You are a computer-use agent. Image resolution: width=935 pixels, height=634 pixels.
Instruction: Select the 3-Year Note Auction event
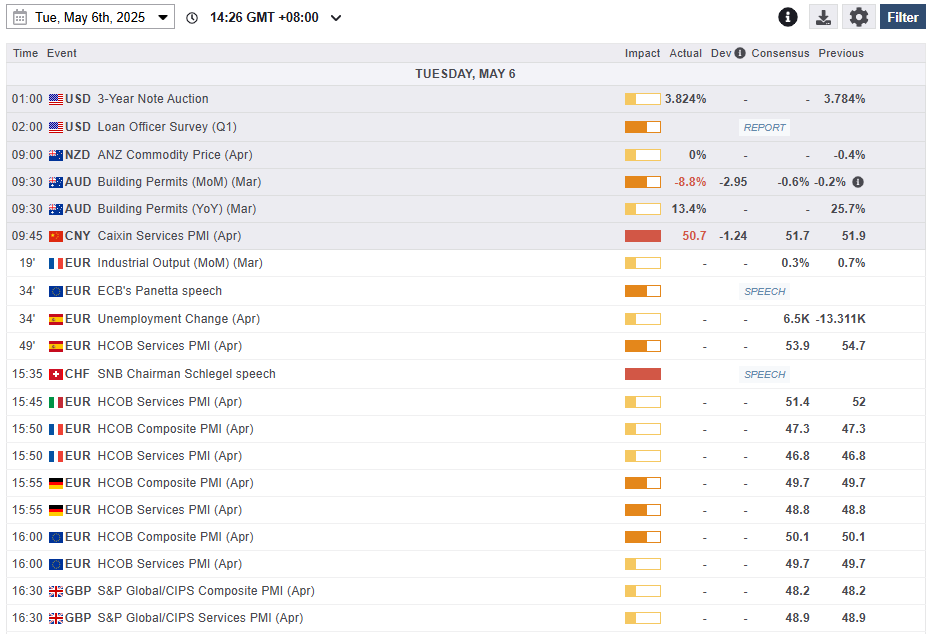click(153, 99)
